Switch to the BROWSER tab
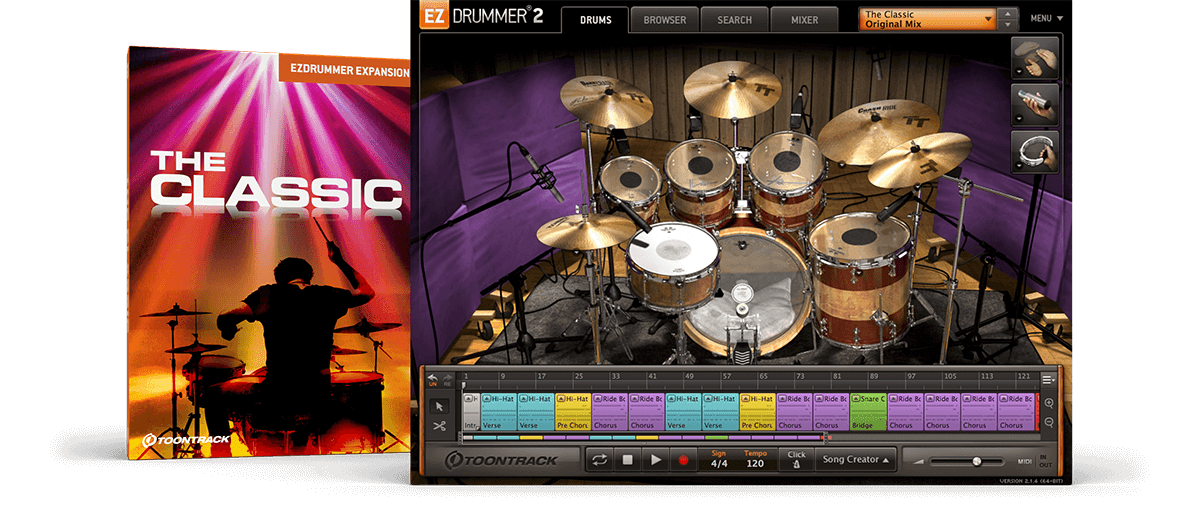Viewport: 1200px width, 517px height. 665,20
